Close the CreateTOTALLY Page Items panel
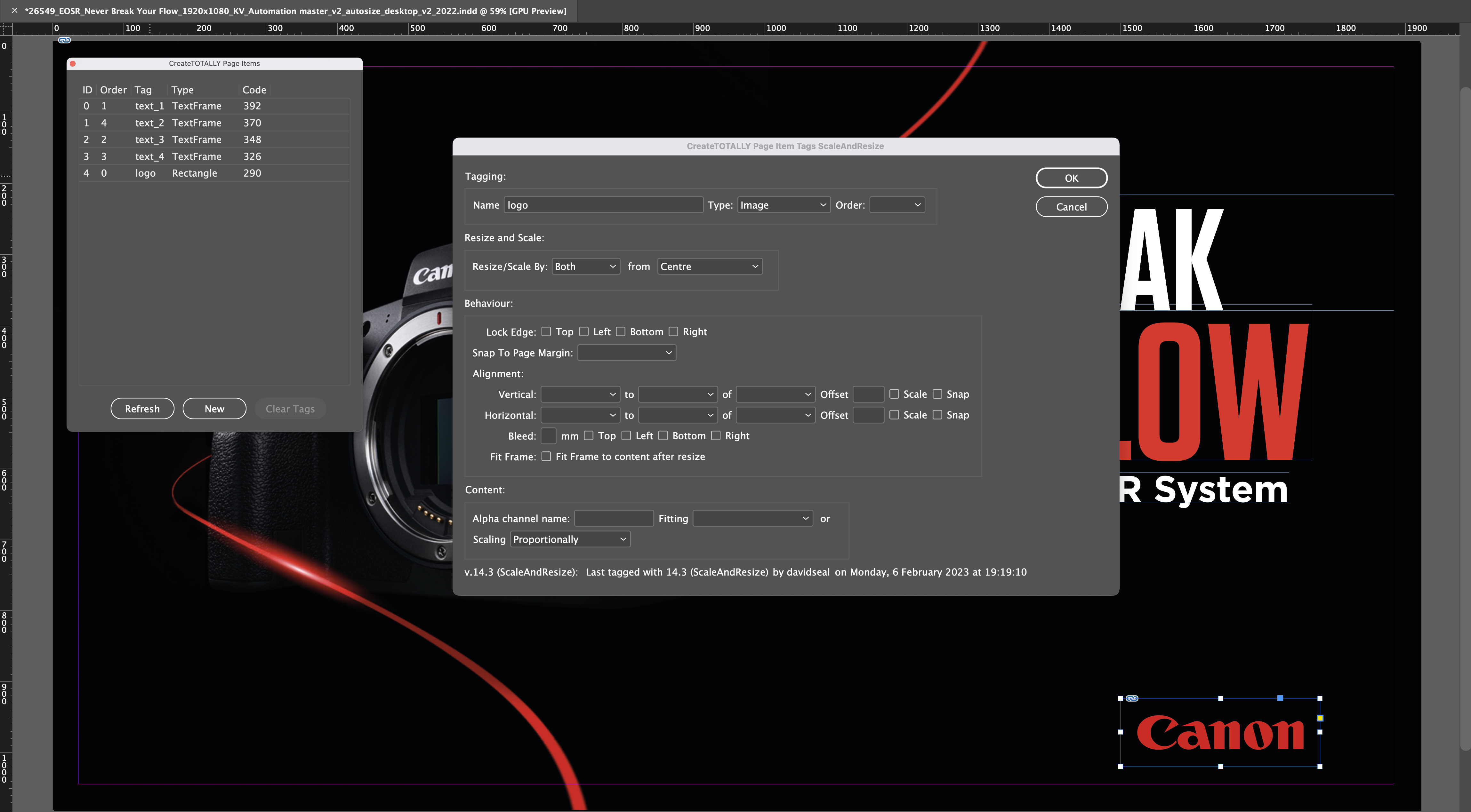 pos(73,63)
